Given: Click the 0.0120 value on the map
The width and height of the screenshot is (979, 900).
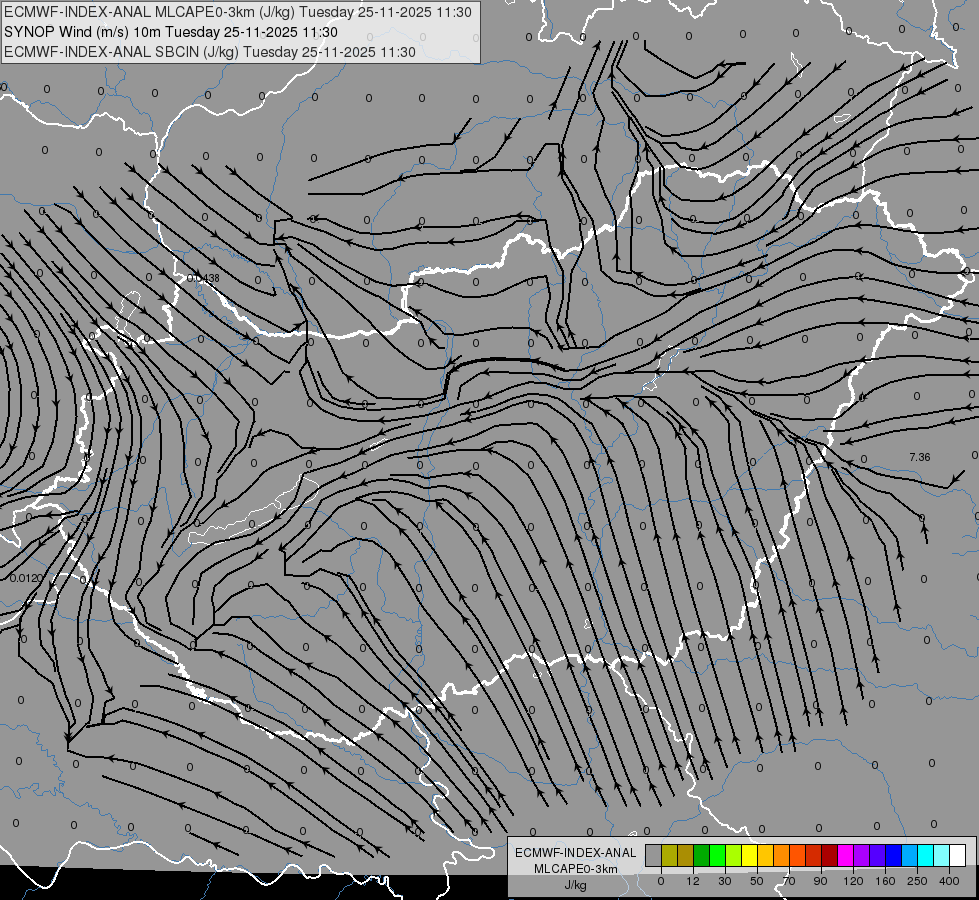Looking at the screenshot, I should pos(26,578).
